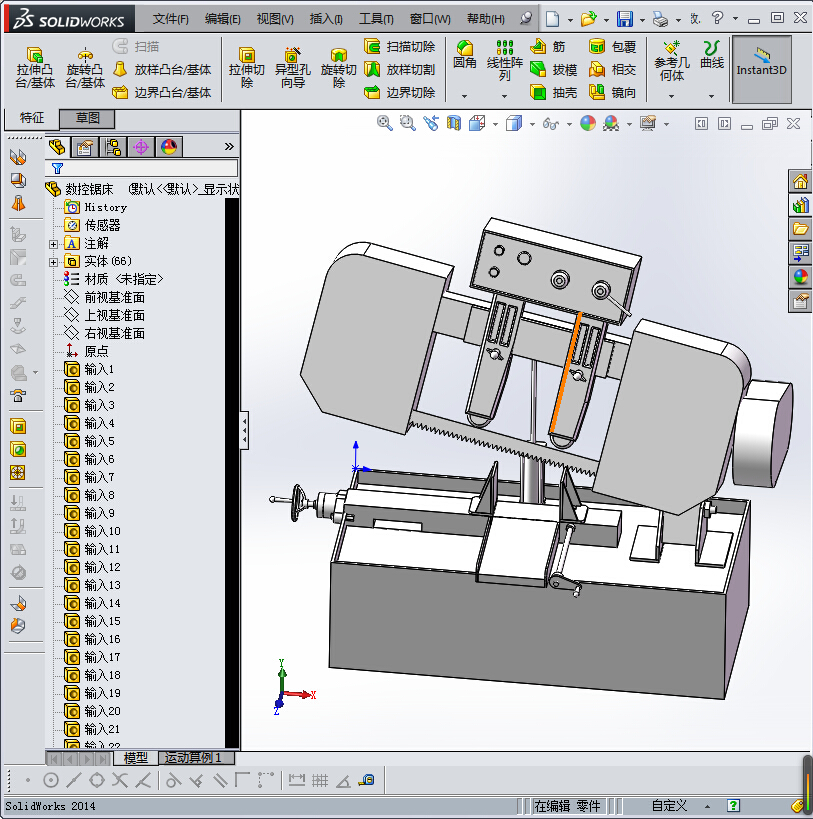The height and width of the screenshot is (819, 813).
Task: Expand the 实体(66) solid bodies node
Action: 53,262
